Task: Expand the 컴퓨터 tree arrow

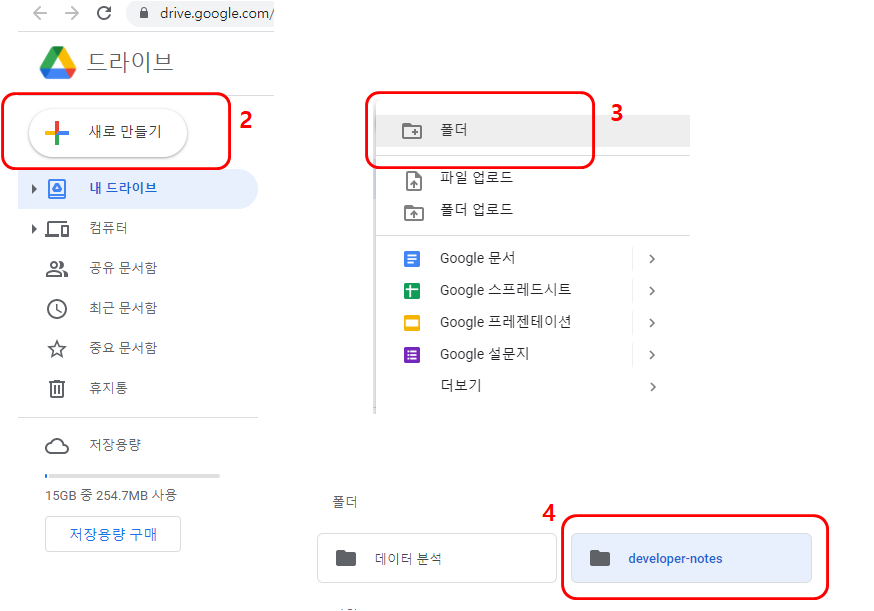Action: point(34,229)
